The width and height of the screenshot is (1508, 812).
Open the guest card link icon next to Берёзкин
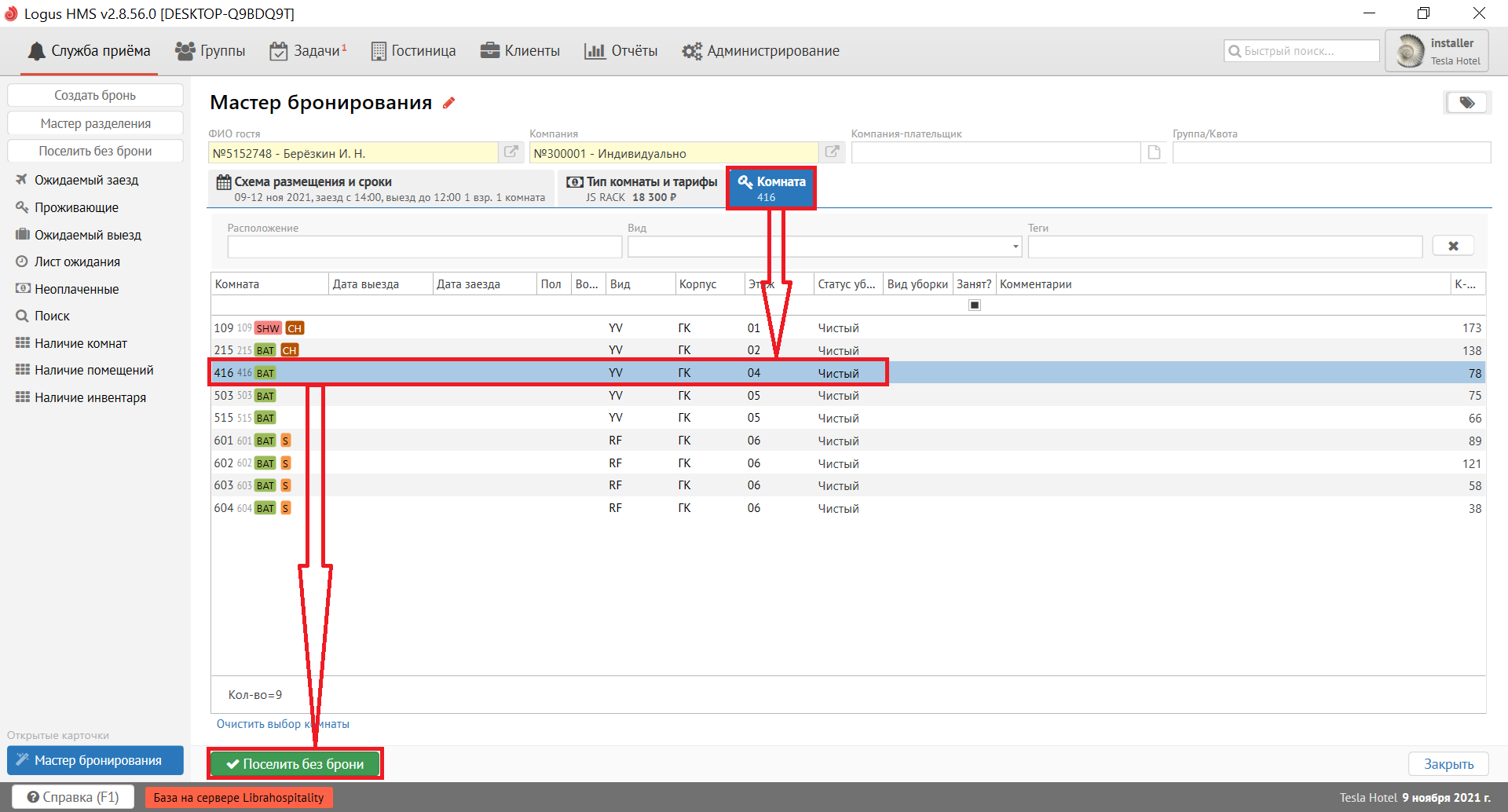(x=511, y=152)
